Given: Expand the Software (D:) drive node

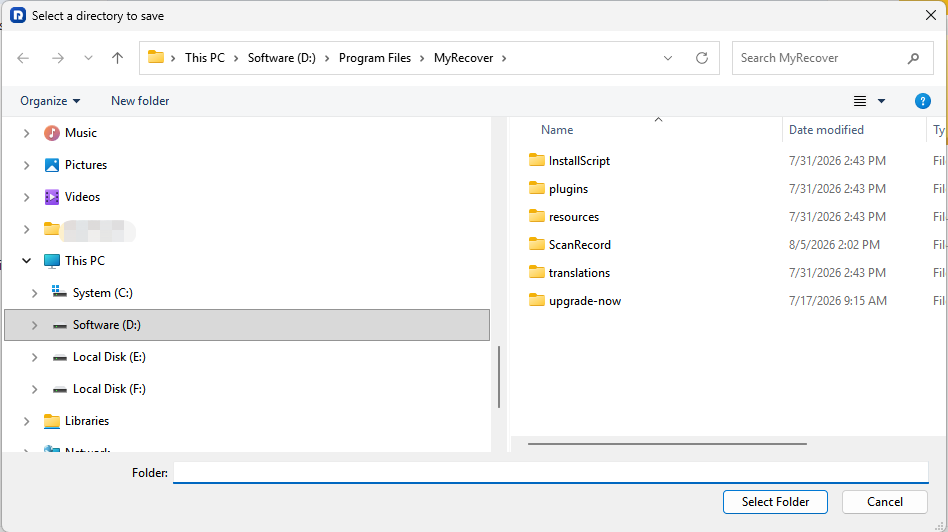Looking at the screenshot, I should pyautogui.click(x=34, y=325).
